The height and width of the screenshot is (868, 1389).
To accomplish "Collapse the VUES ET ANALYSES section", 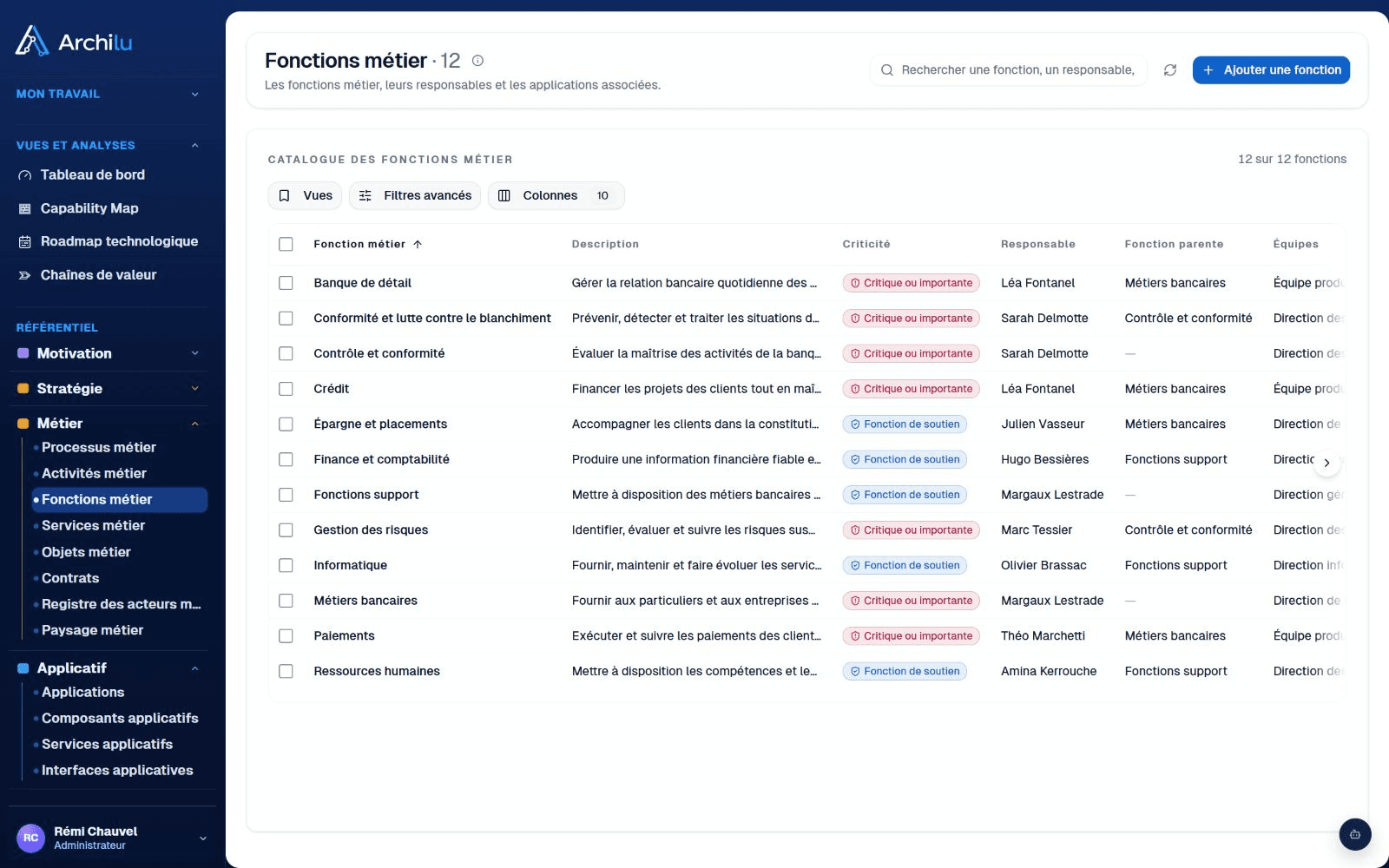I will [x=109, y=145].
